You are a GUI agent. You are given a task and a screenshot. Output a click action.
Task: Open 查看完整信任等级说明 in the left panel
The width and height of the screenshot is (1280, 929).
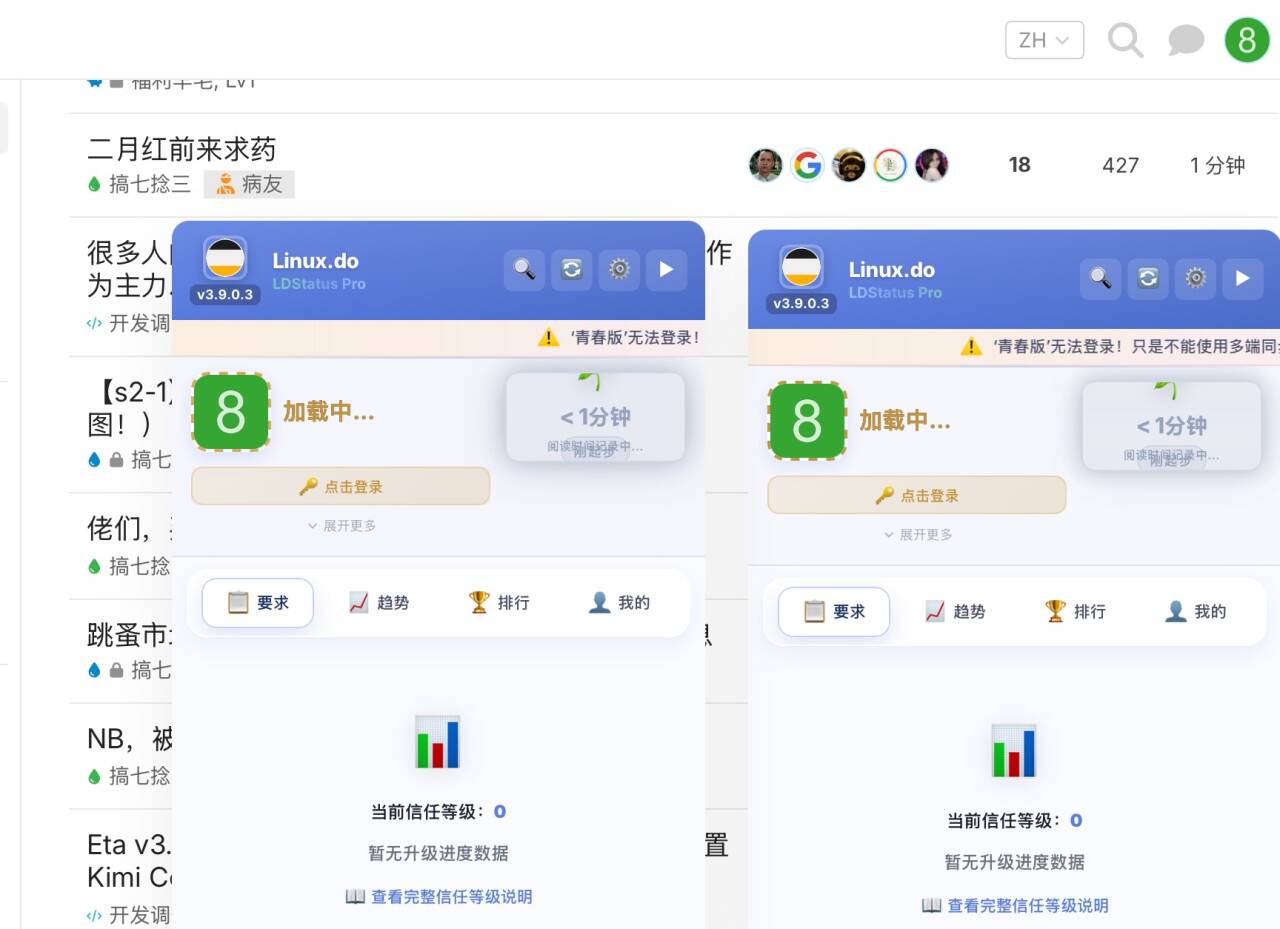pos(439,897)
